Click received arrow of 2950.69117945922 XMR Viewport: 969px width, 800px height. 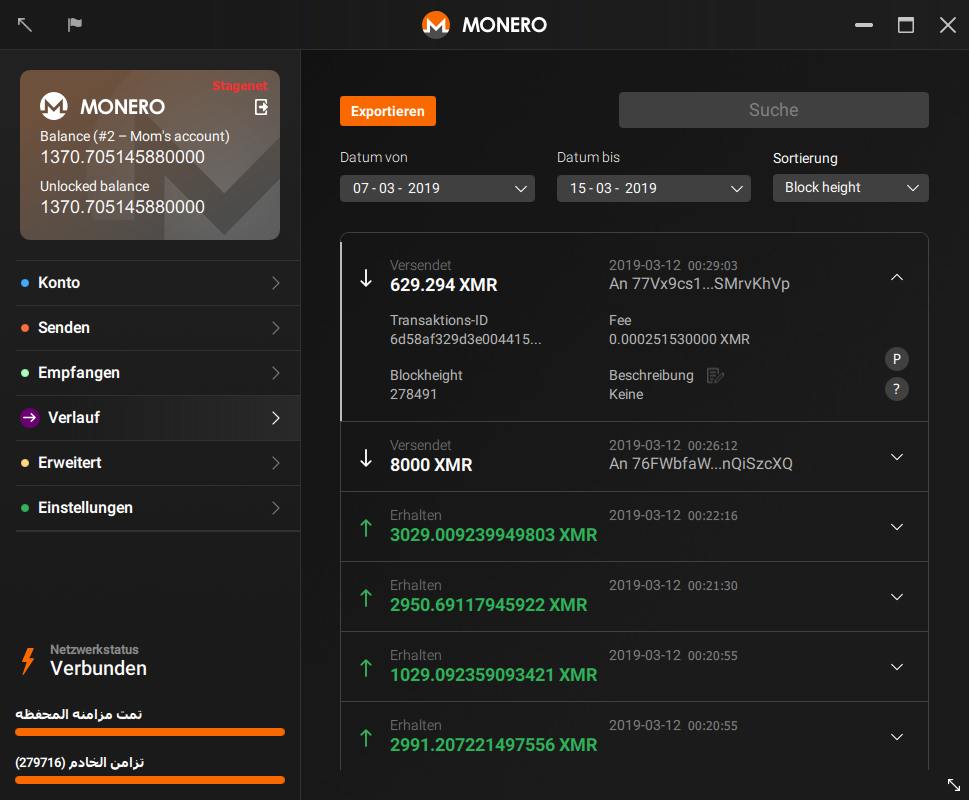click(366, 597)
